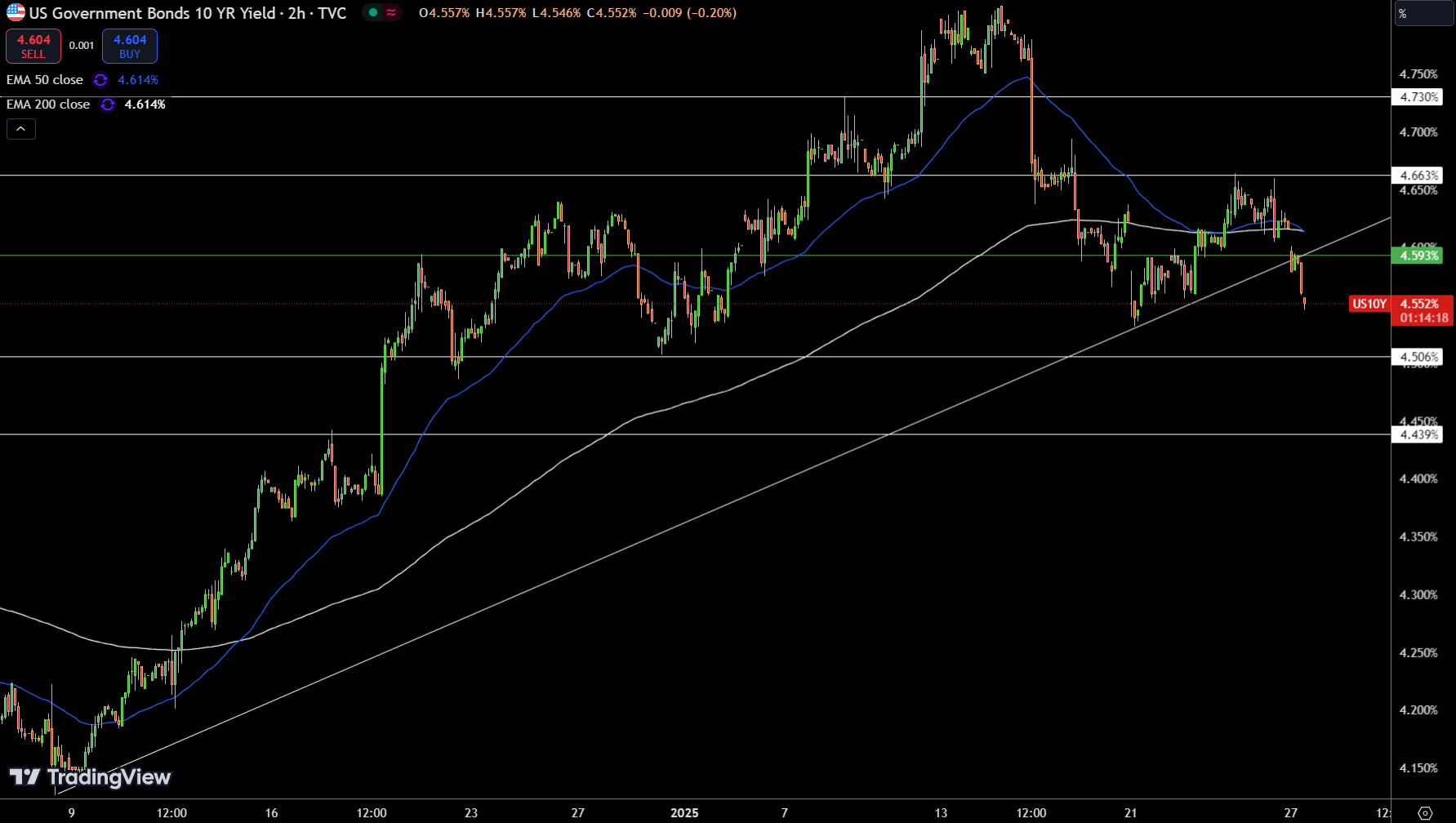This screenshot has width=1456, height=823.
Task: Click the EMA 50 refresh indicator icon
Action: pos(100,80)
